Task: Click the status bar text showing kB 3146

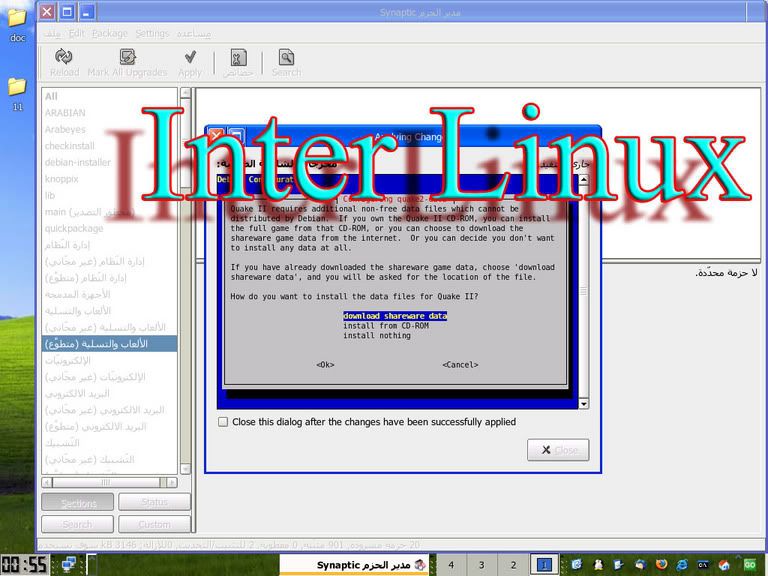Action: [228, 545]
